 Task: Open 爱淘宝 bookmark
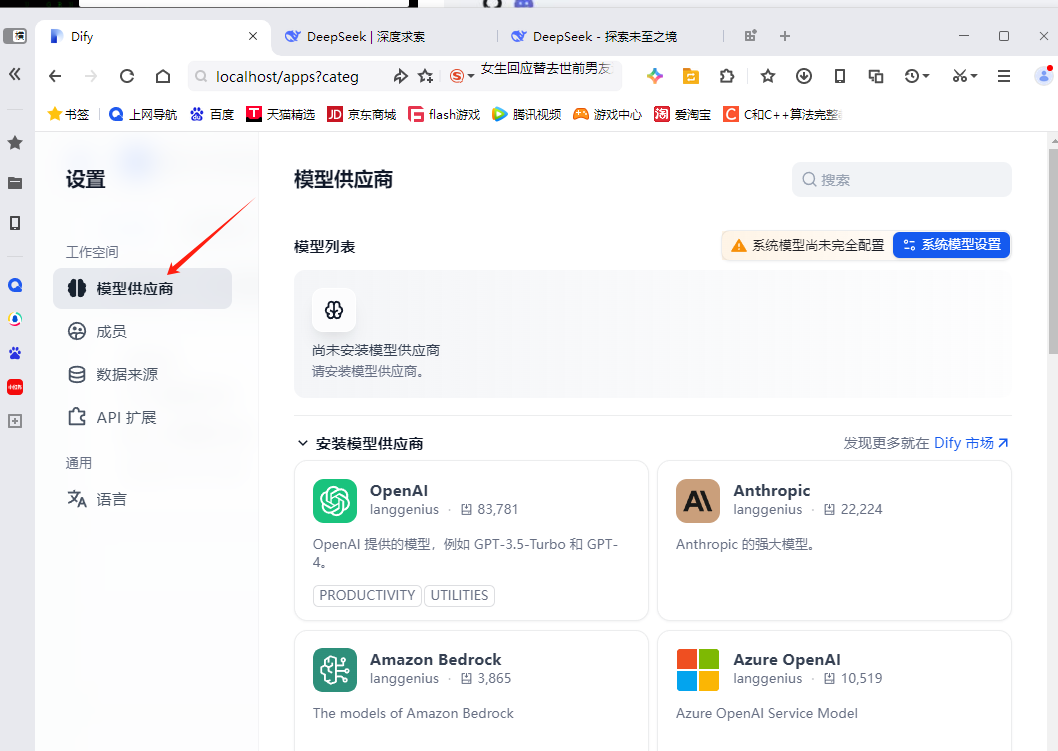point(682,114)
